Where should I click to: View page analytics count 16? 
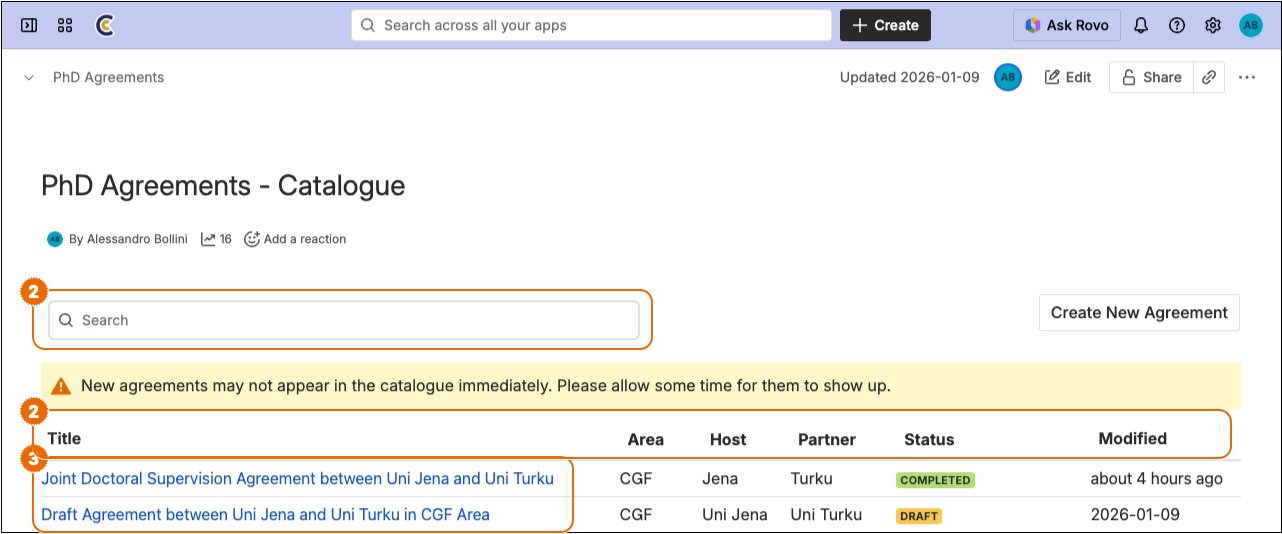216,239
